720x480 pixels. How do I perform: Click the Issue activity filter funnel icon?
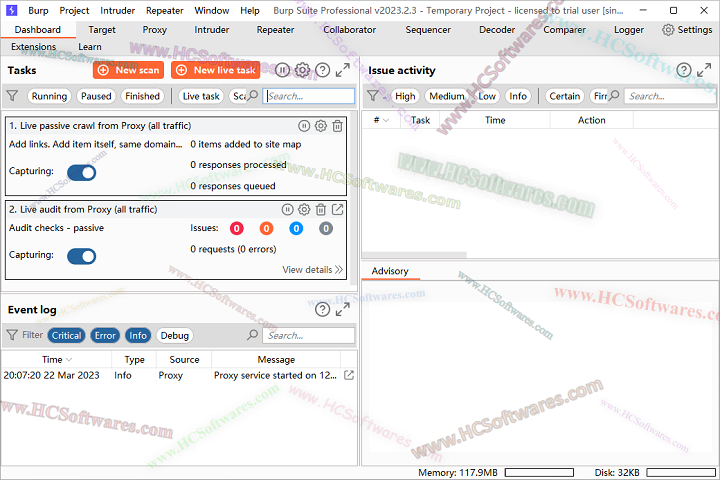coord(373,96)
